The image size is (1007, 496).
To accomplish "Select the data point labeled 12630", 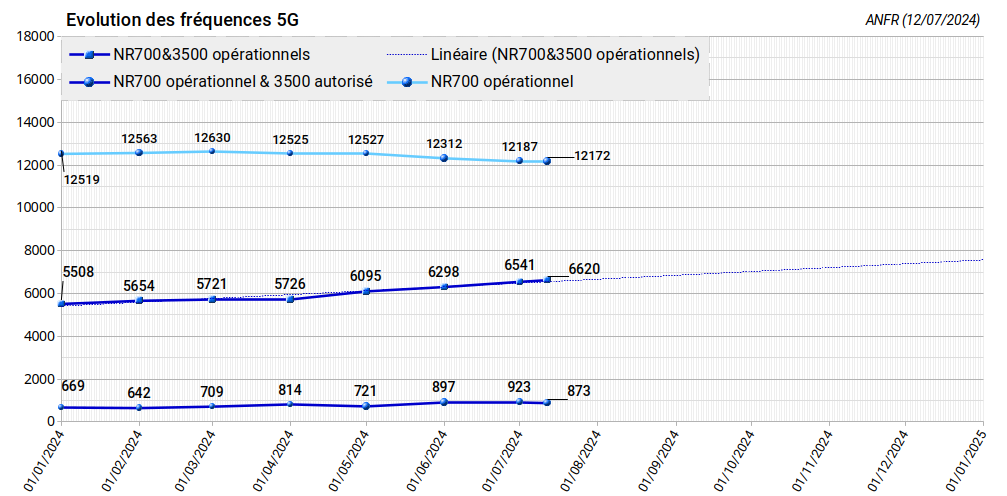I will pyautogui.click(x=212, y=151).
